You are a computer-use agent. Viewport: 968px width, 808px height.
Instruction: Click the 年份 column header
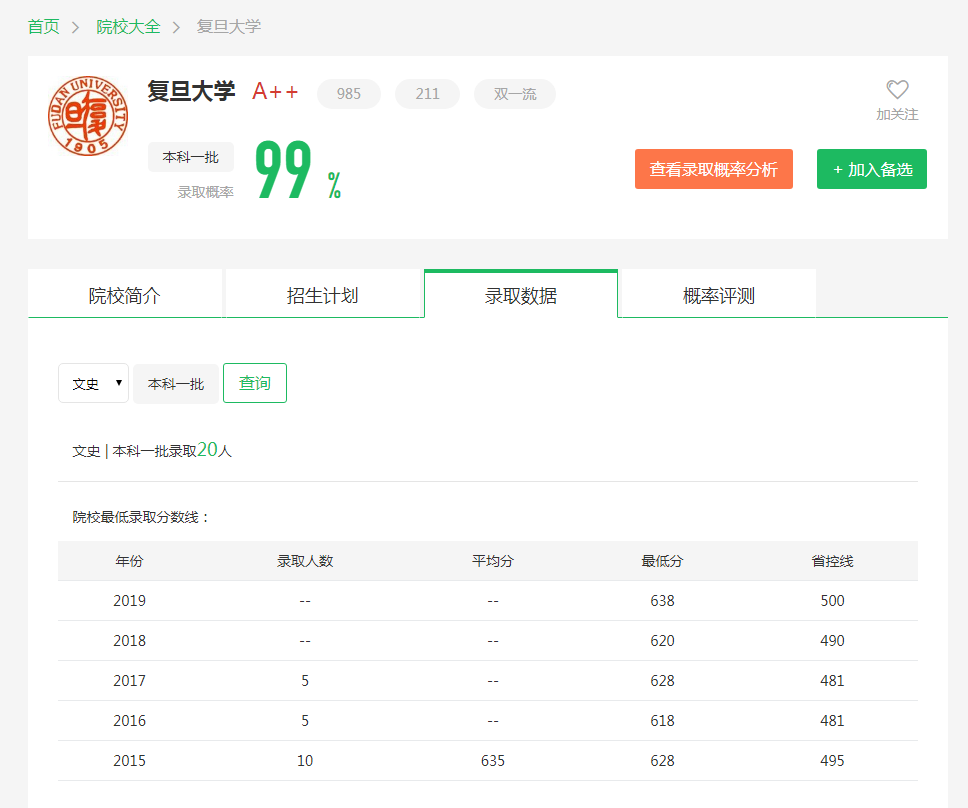129,561
